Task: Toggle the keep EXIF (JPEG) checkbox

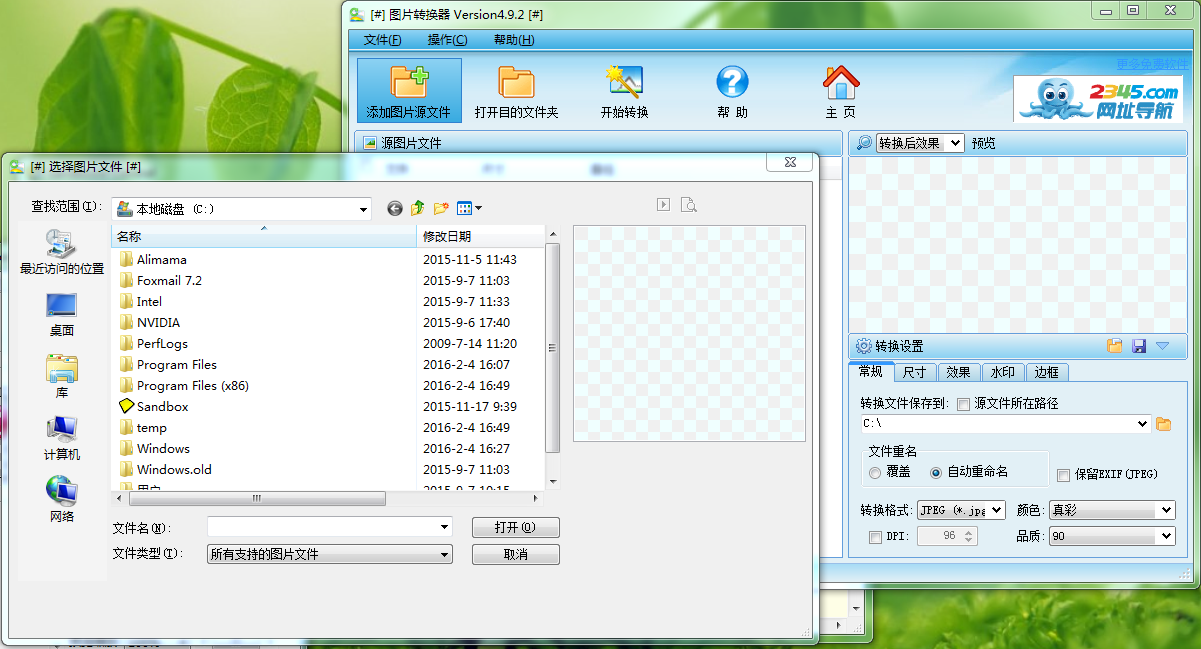Action: tap(1063, 474)
